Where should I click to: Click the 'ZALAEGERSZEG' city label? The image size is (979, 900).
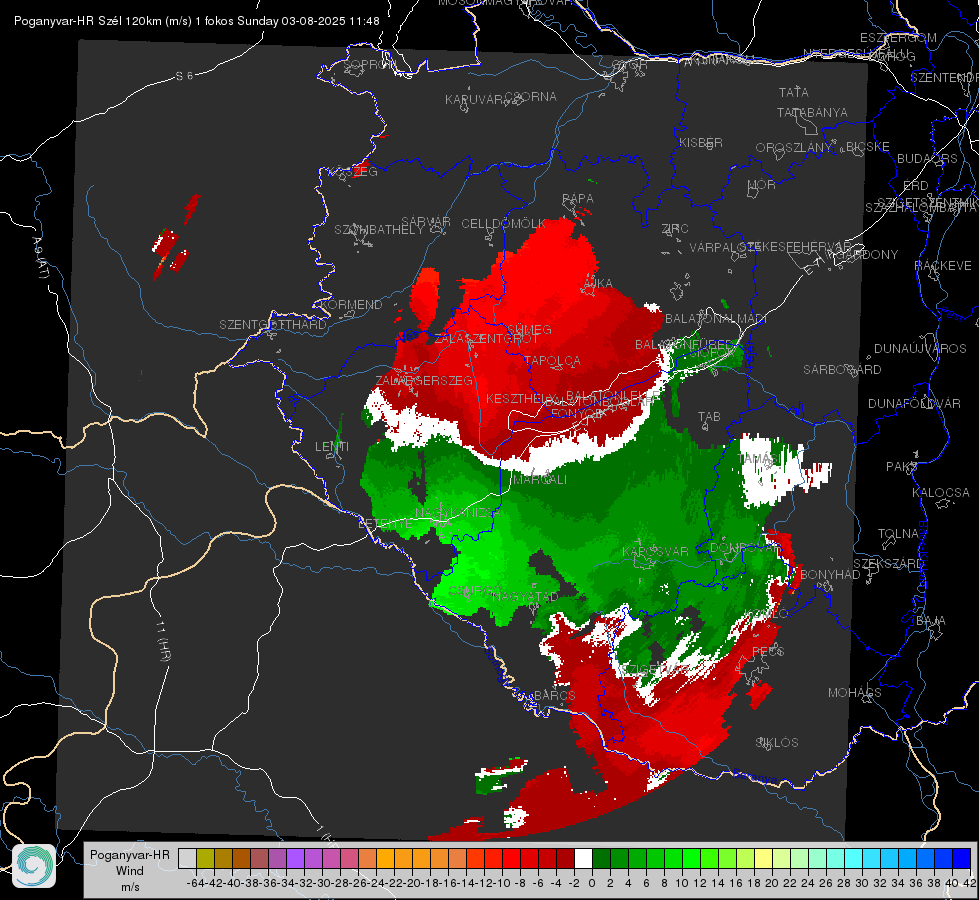(424, 380)
